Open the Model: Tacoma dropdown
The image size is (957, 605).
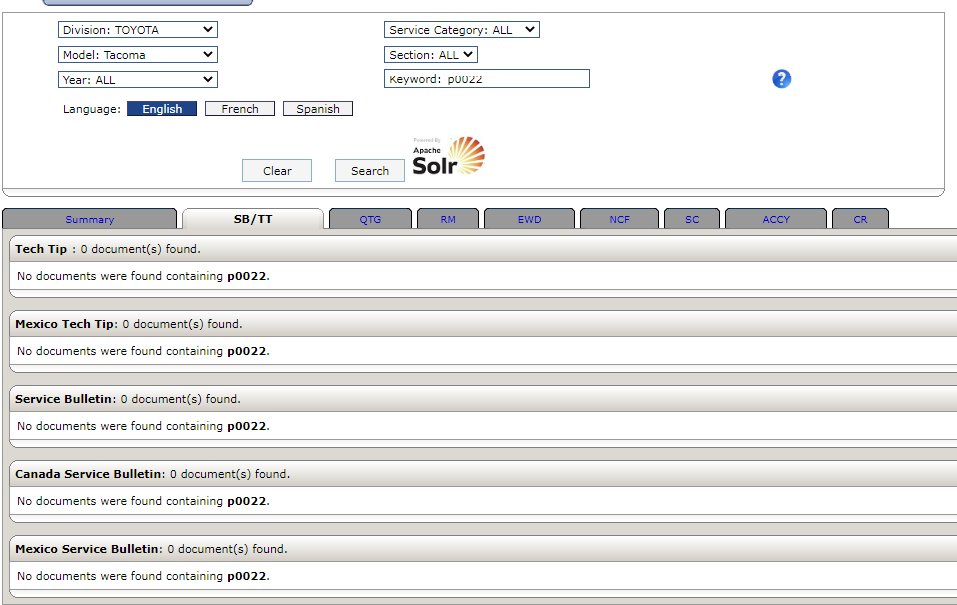[x=138, y=54]
